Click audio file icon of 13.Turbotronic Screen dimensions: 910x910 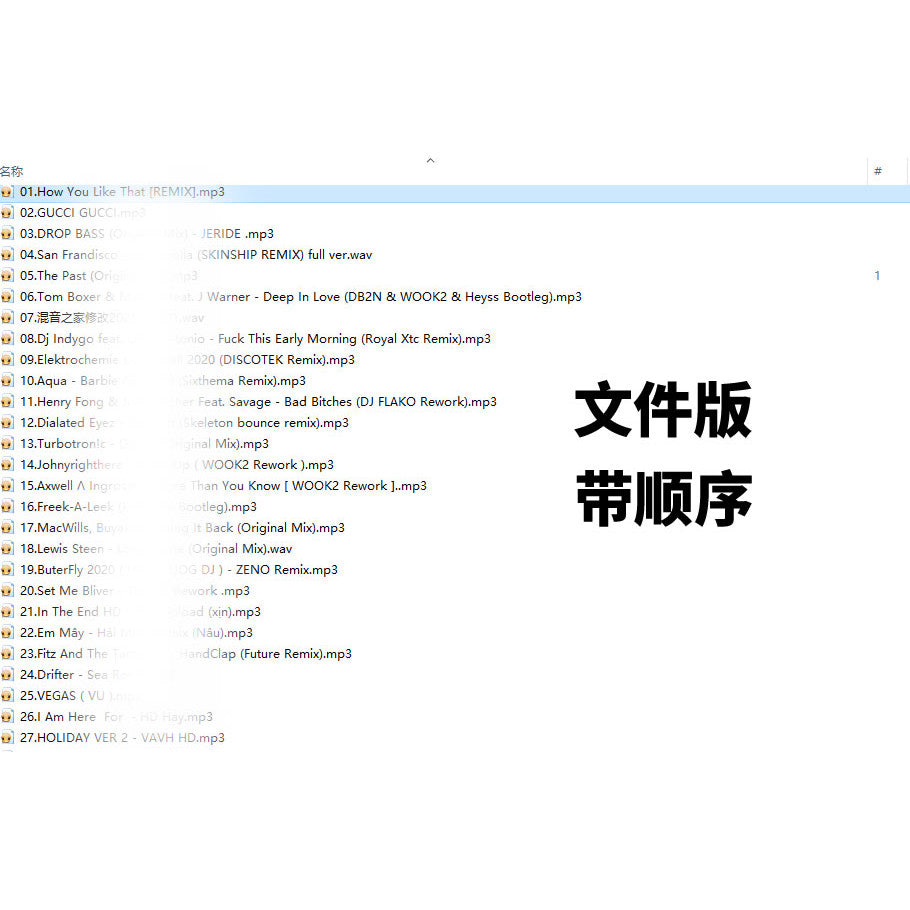pos(7,443)
